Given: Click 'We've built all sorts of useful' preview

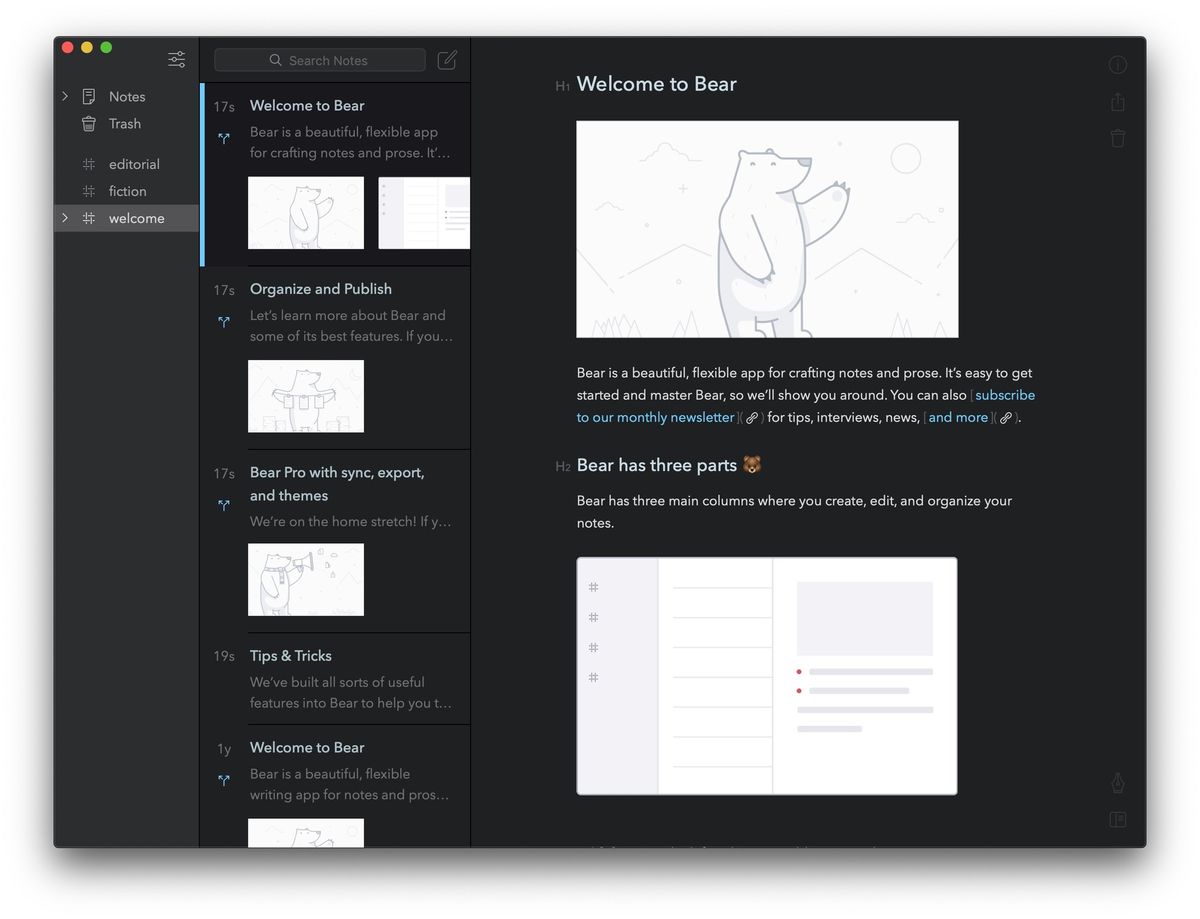Looking at the screenshot, I should pyautogui.click(x=351, y=692).
